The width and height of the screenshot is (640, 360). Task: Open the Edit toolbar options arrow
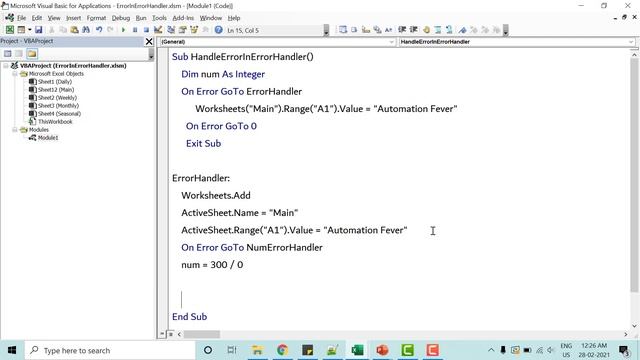pos(506,30)
